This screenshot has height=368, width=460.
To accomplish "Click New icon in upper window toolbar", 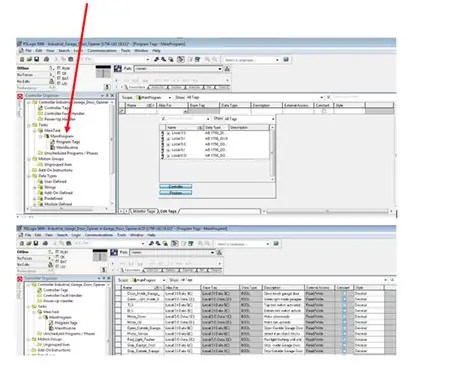I will click(22, 59).
